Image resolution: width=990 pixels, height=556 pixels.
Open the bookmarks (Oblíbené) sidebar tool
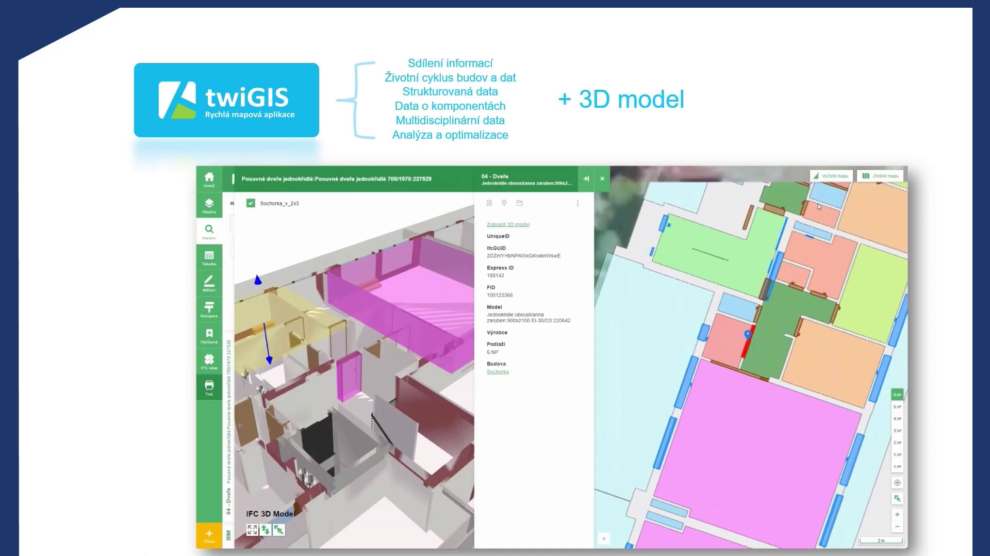[x=209, y=335]
